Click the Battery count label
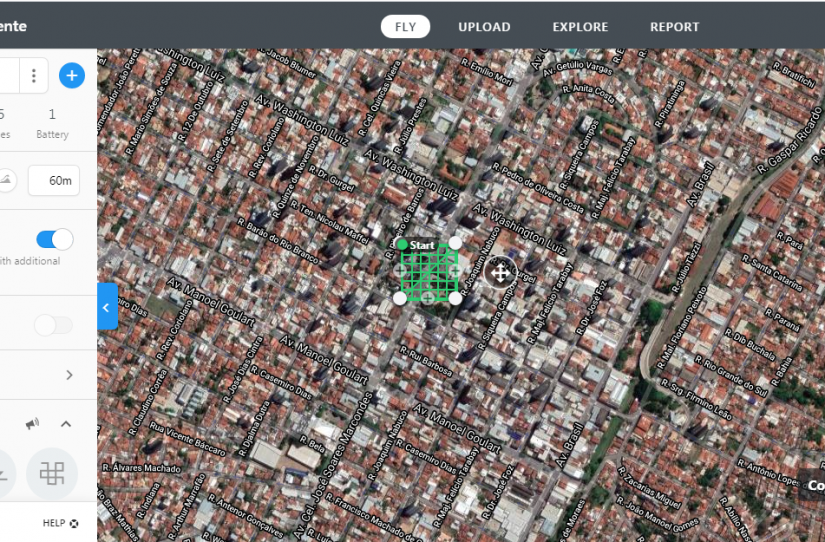825x542 pixels. click(52, 134)
